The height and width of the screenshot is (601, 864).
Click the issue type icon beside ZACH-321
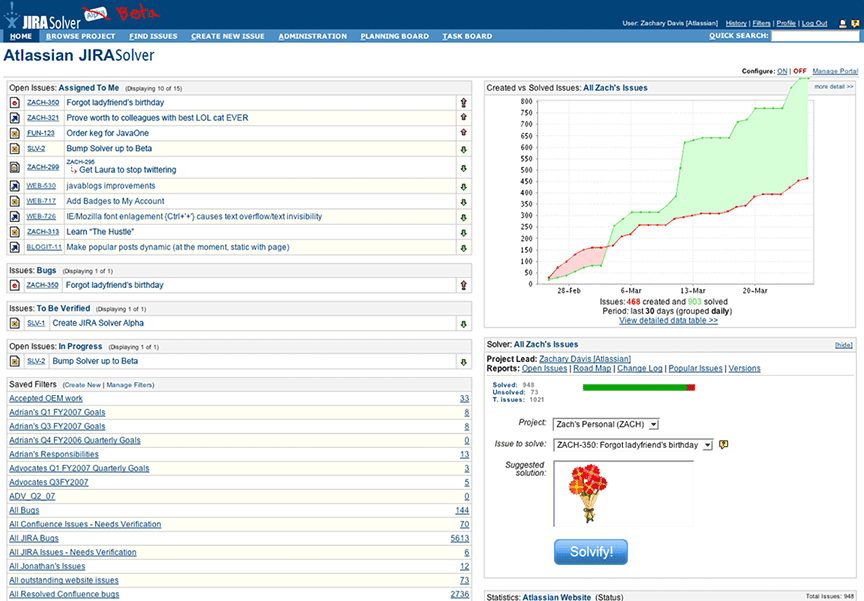(x=15, y=117)
